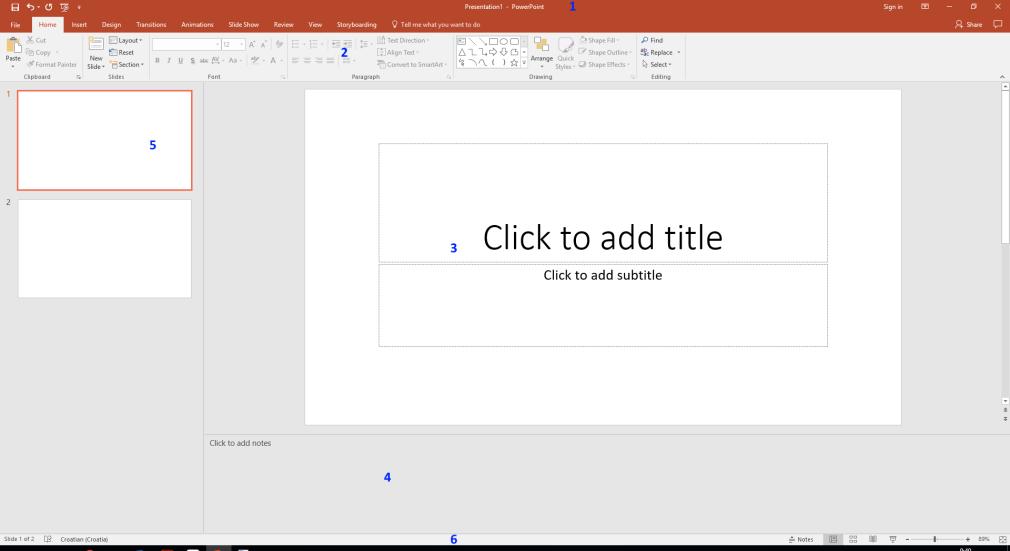Open the Storyboarding tab
Screen dimensions: 1010x551
tap(356, 24)
